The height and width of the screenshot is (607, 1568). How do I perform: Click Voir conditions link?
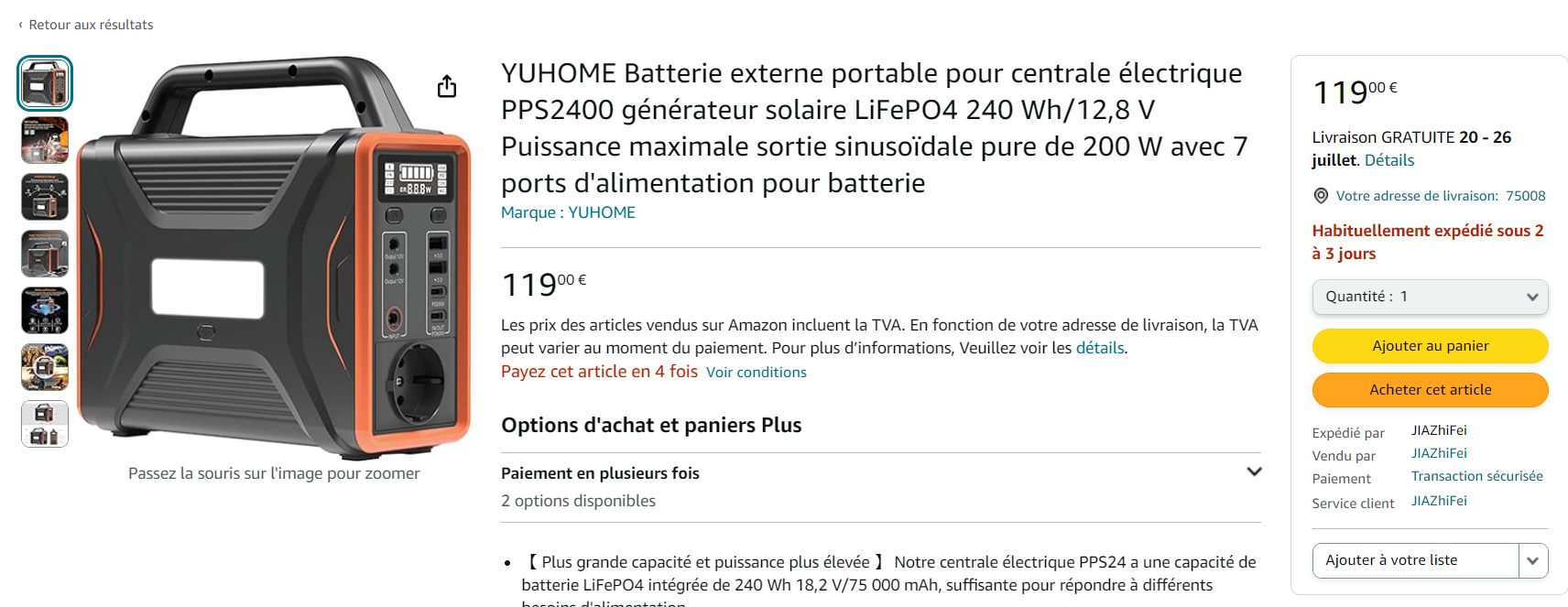tap(756, 373)
